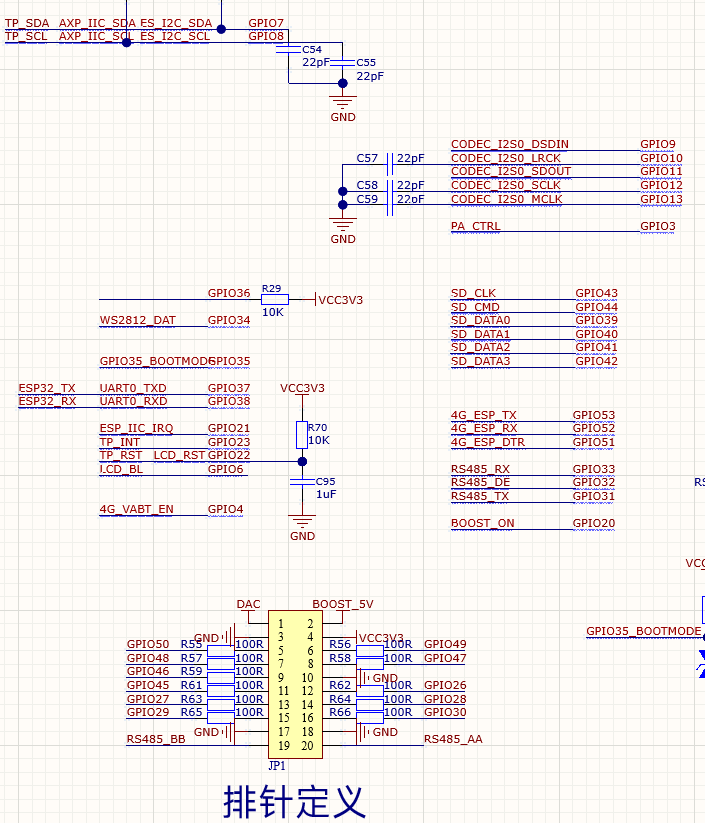This screenshot has height=823, width=705.
Task: Select the RS485_BB net label
Action: click(156, 740)
